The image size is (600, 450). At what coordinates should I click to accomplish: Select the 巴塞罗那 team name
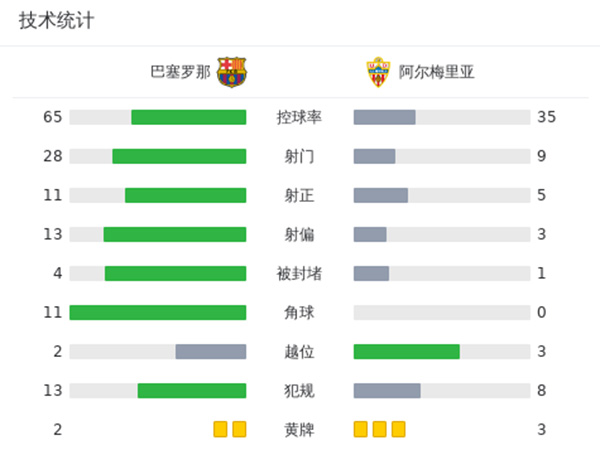pos(181,72)
